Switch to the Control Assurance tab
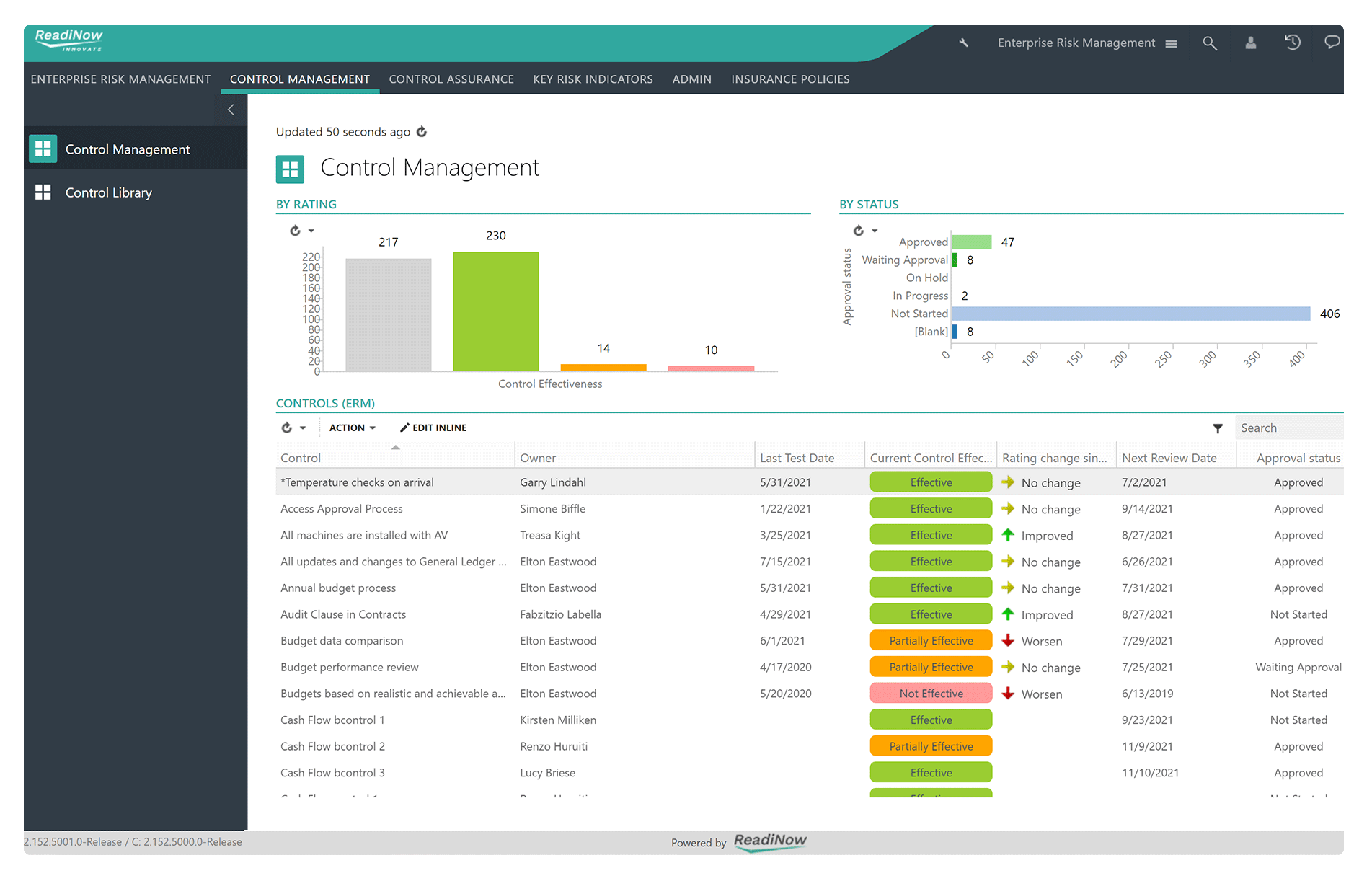Viewport: 1372px width, 881px height. point(451,79)
